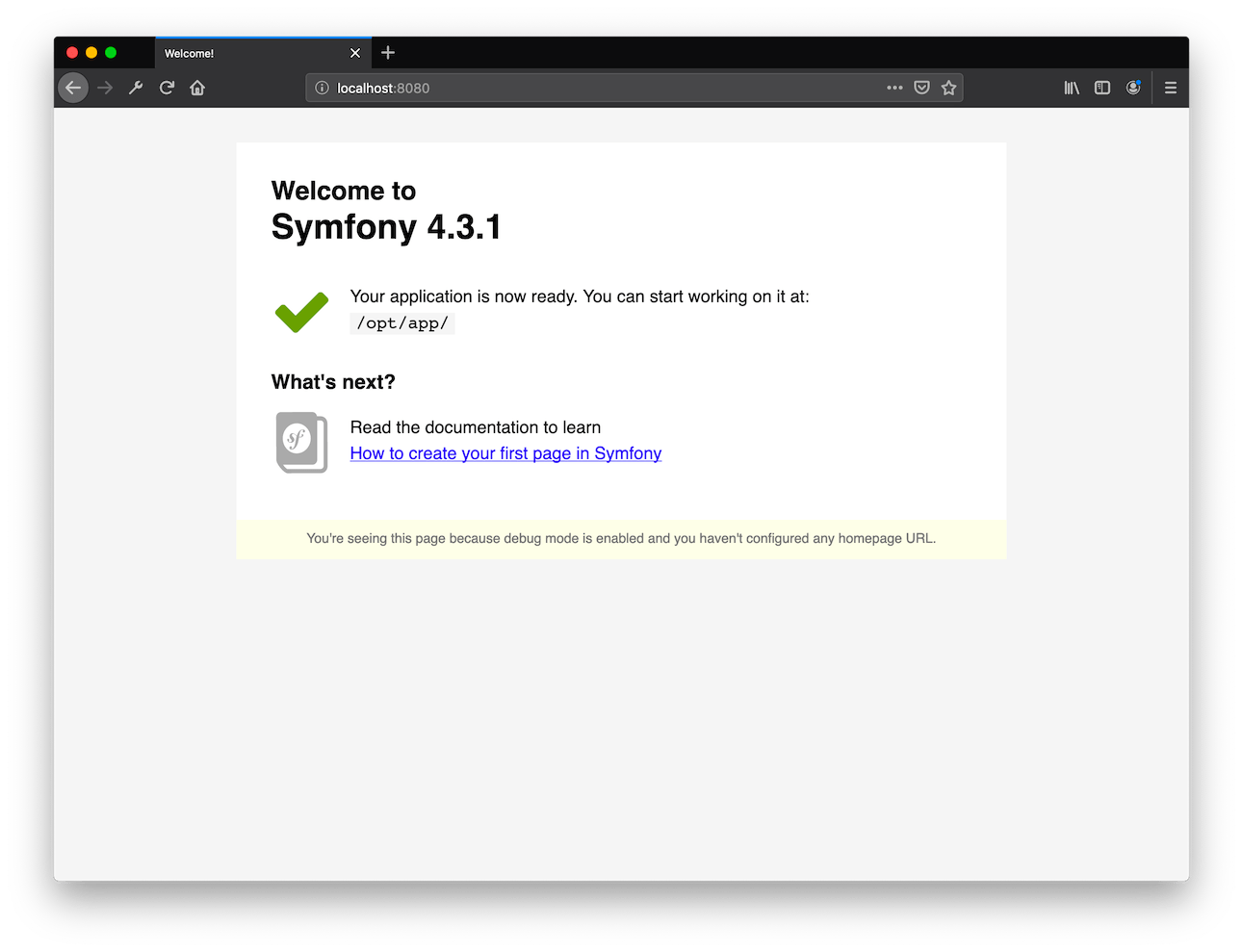Click the debug mode notice text
Image resolution: width=1243 pixels, height=952 pixels.
coord(621,538)
